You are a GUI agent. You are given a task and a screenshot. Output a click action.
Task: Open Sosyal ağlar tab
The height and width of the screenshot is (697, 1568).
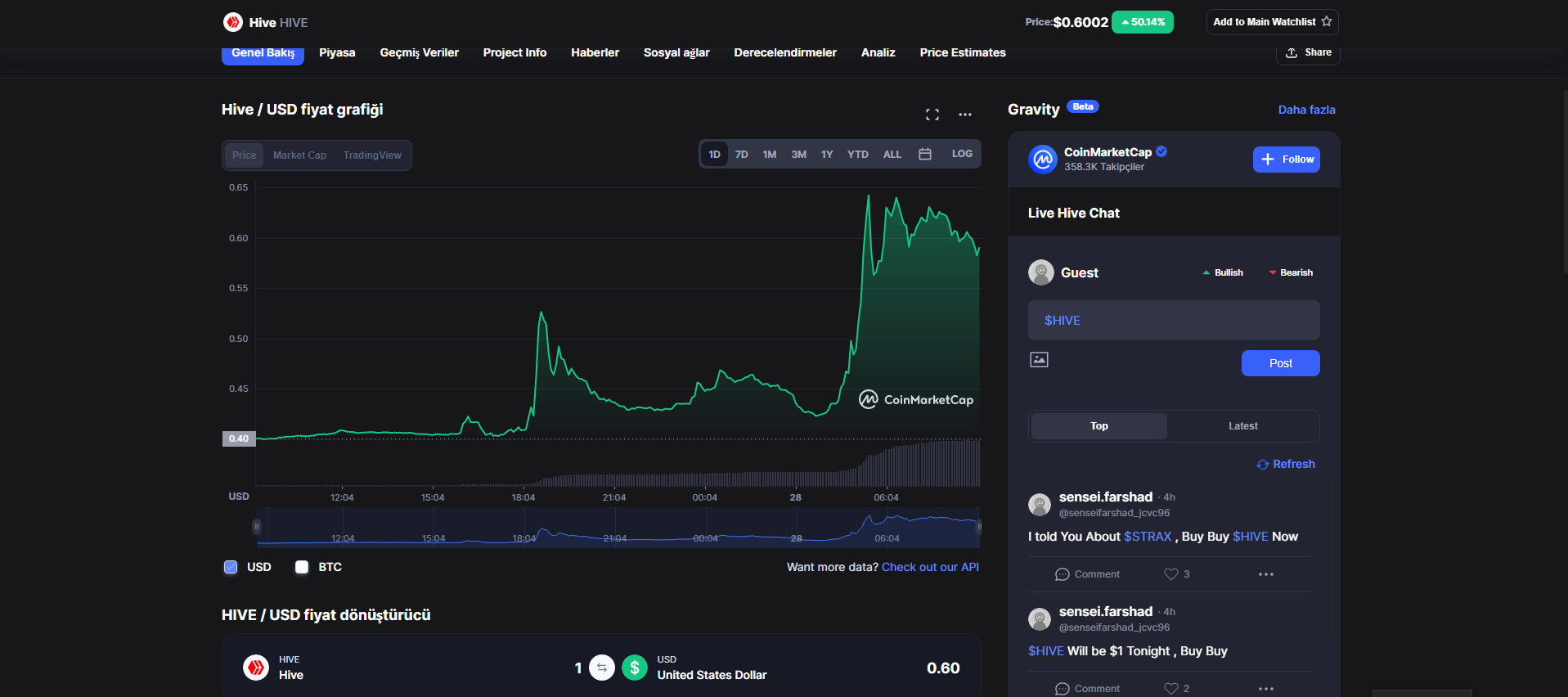676,52
